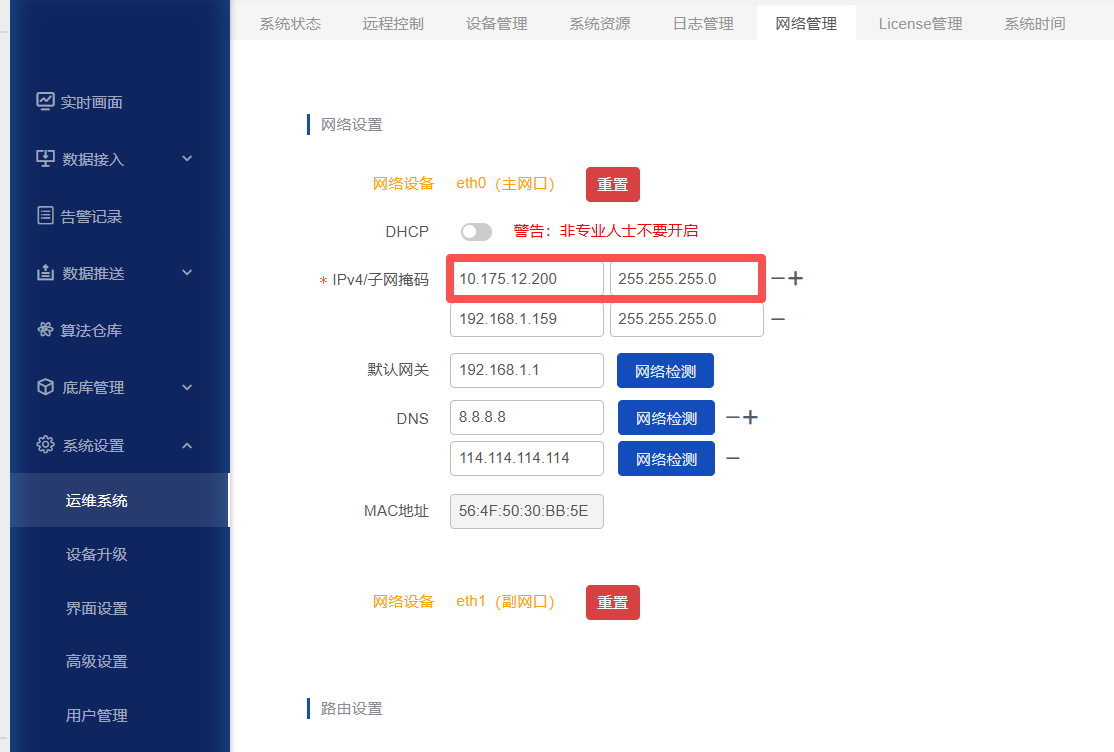Remove the 192.168.1.159 IP row
Image resolution: width=1114 pixels, height=752 pixels.
tap(777, 319)
